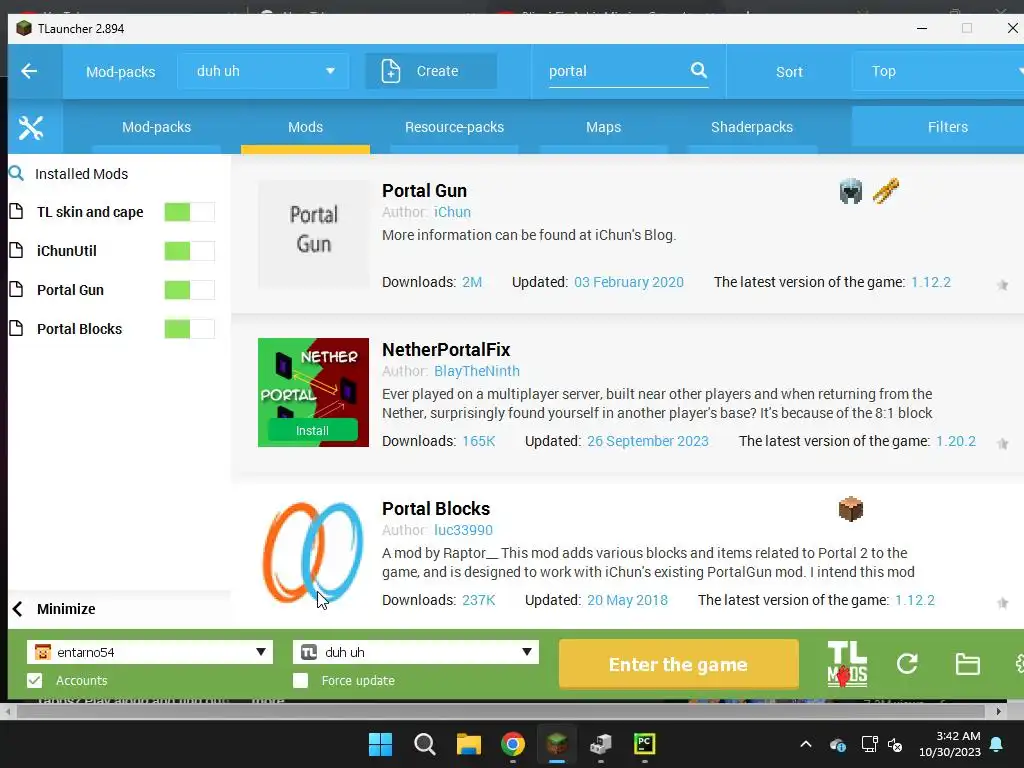Open author iChun link

click(452, 212)
